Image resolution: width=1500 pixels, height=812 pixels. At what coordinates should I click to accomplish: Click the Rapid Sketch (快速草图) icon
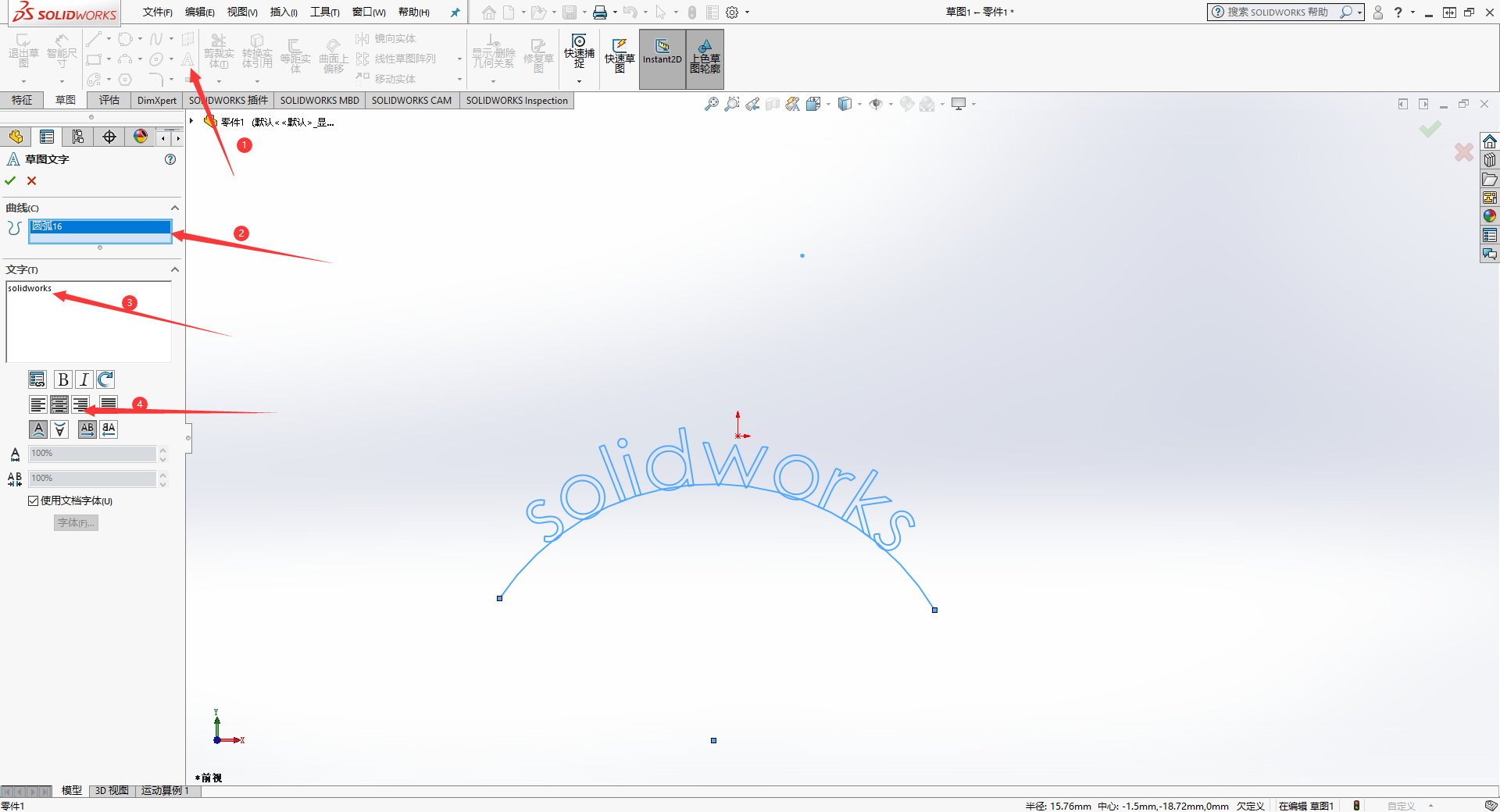(620, 55)
